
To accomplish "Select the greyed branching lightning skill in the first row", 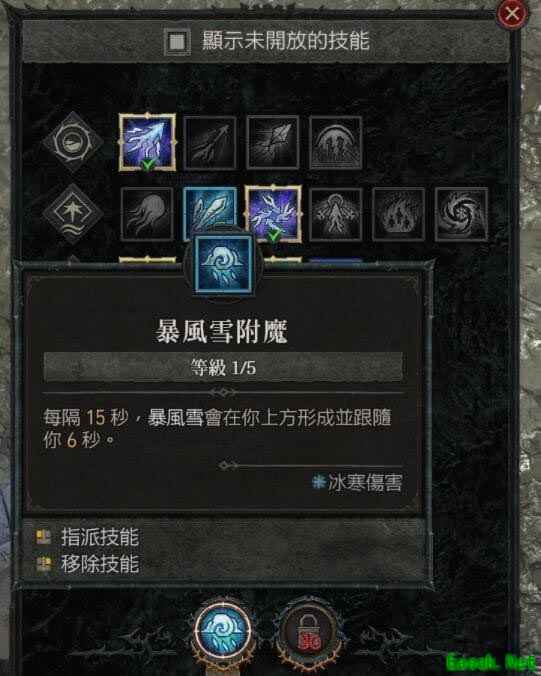I will (210, 143).
